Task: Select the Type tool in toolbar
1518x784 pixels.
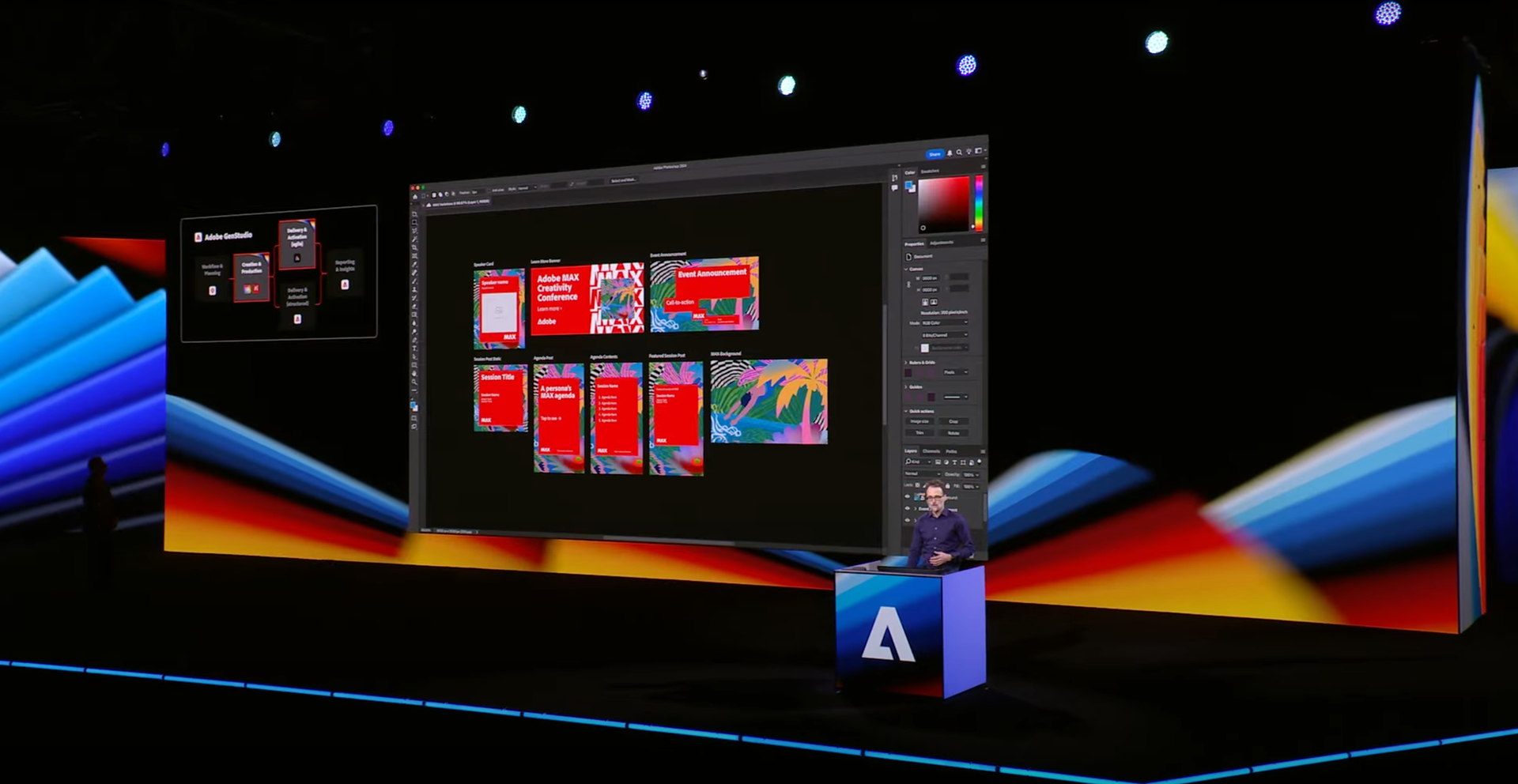Action: [x=414, y=348]
